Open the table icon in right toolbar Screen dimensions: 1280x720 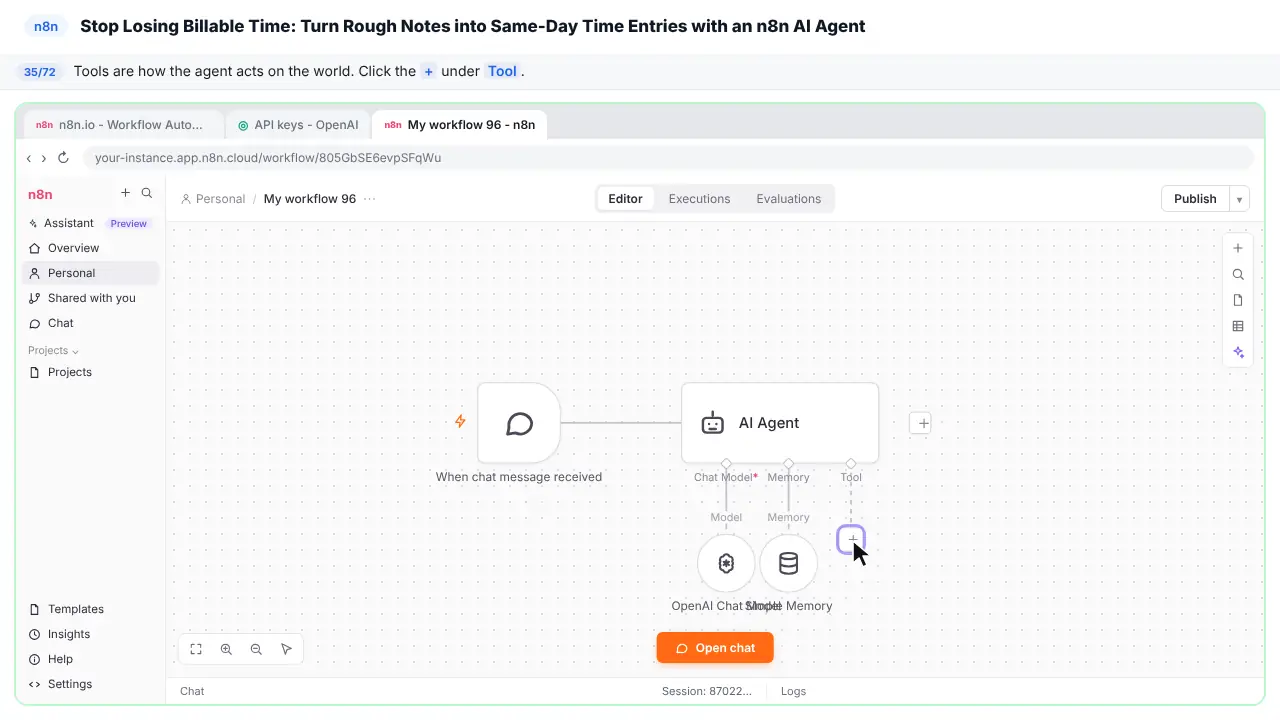(x=1238, y=326)
